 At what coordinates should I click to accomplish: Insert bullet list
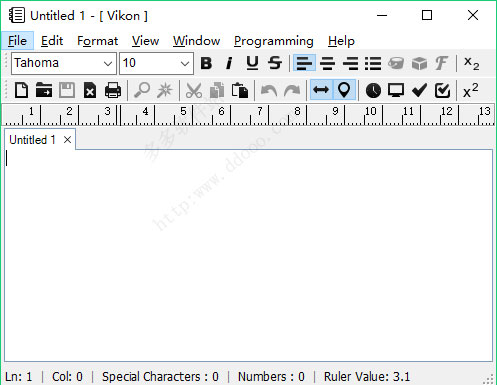pos(373,63)
